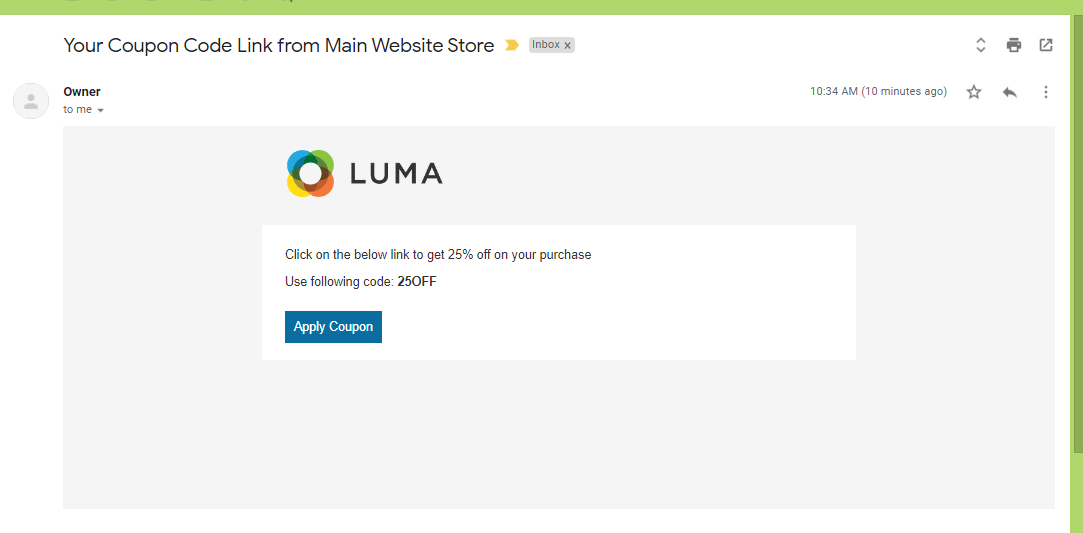Expand recipient details arrow beside 'to me'
The height and width of the screenshot is (533, 1083).
coord(101,110)
